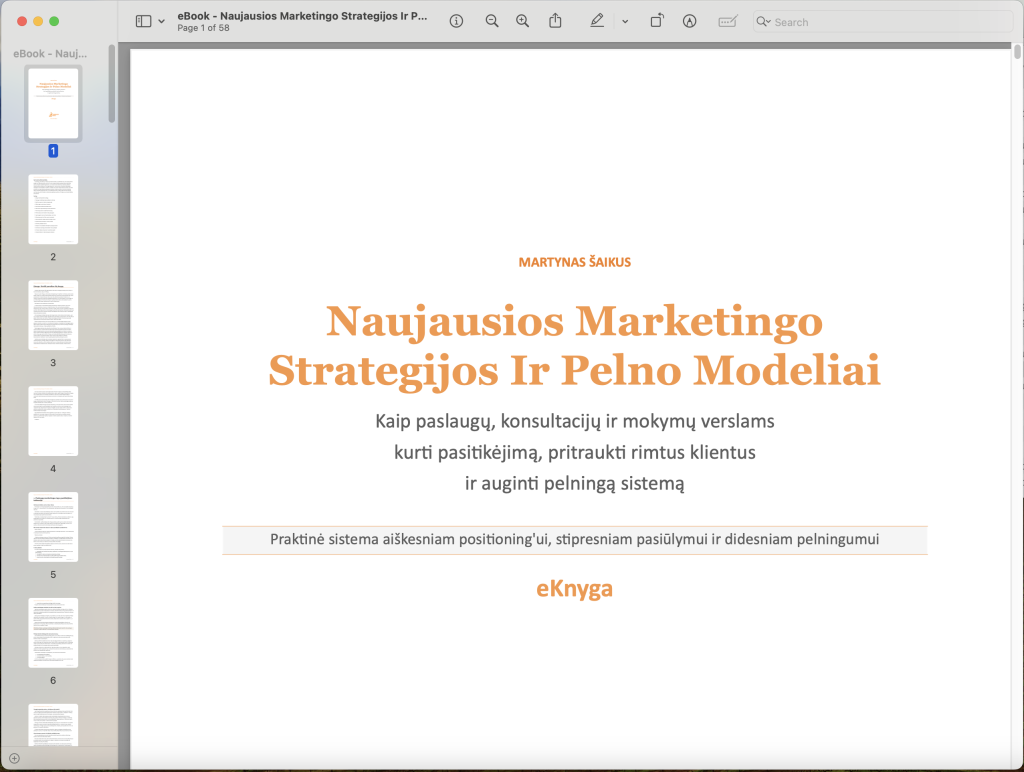1024x772 pixels.
Task: Click the title line "Naujausios Marketingo"
Action: (x=574, y=321)
